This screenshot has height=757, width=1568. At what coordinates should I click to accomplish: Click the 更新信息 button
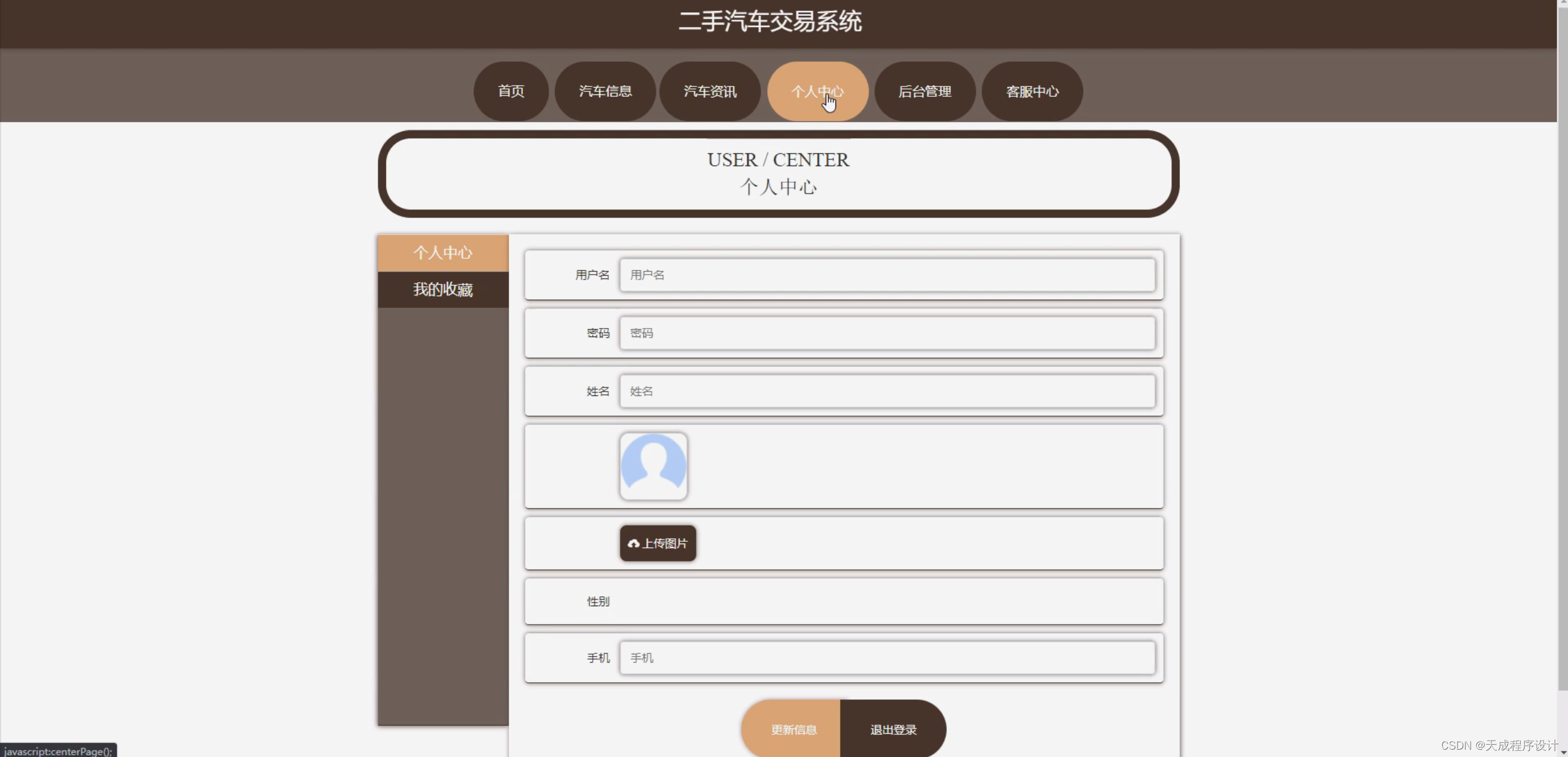click(793, 729)
